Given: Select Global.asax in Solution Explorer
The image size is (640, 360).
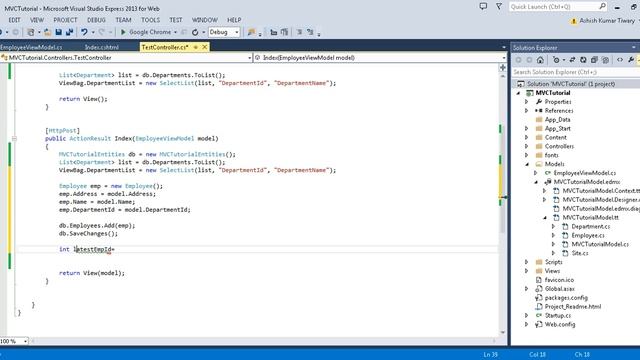Looking at the screenshot, I should pos(560,289).
